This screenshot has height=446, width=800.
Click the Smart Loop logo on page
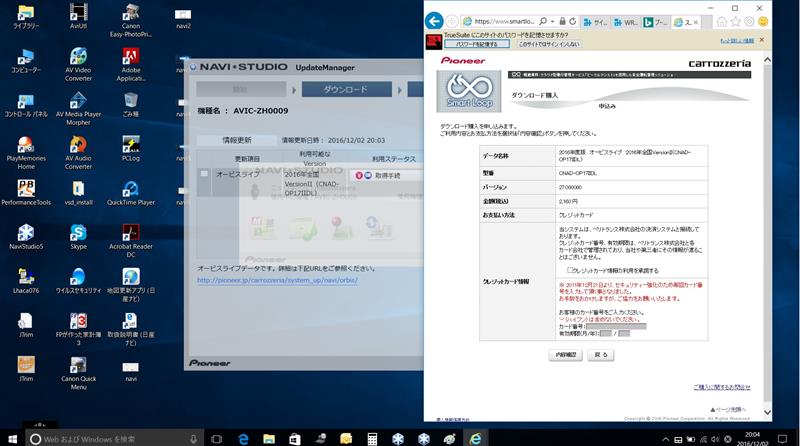coord(469,91)
